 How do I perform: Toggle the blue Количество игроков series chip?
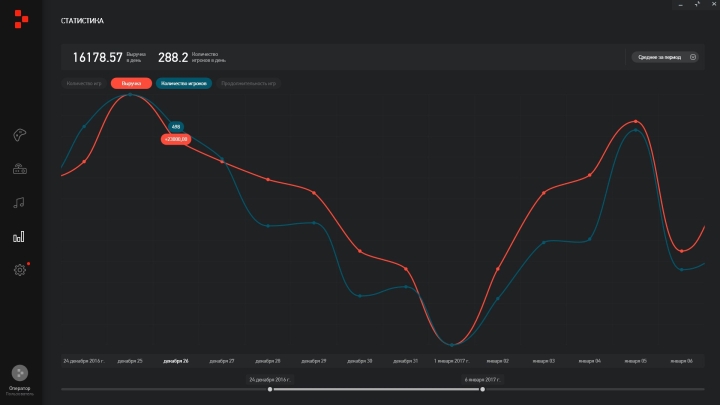coord(184,84)
